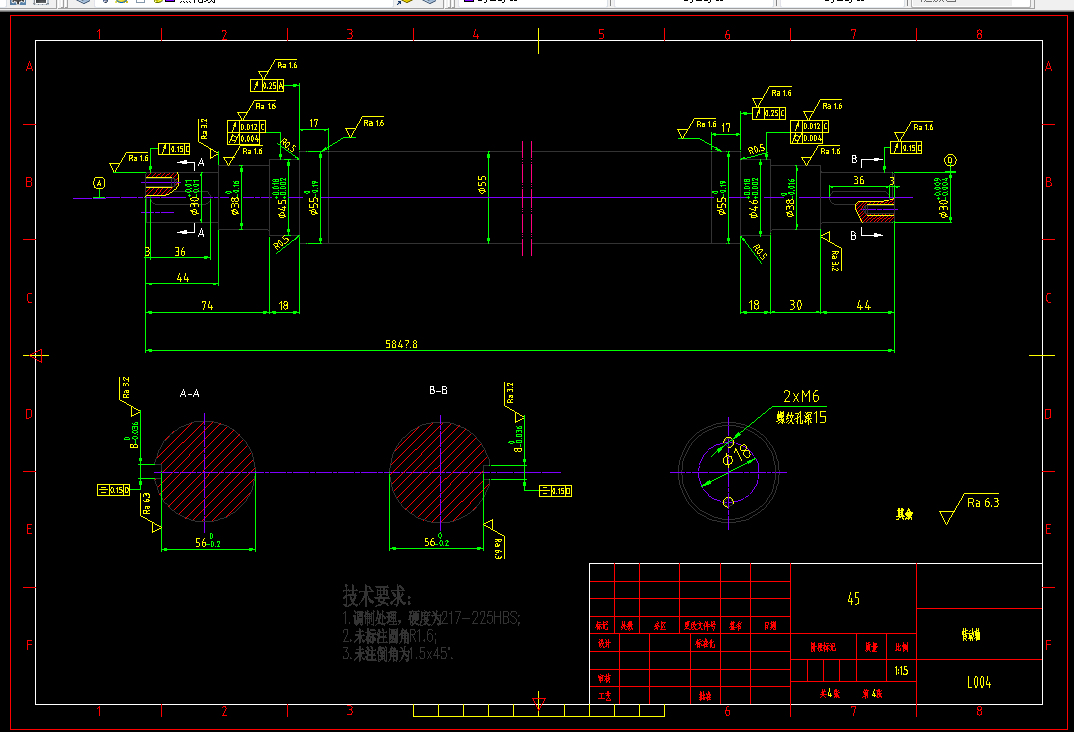Select the A-A section view label

(x=190, y=394)
